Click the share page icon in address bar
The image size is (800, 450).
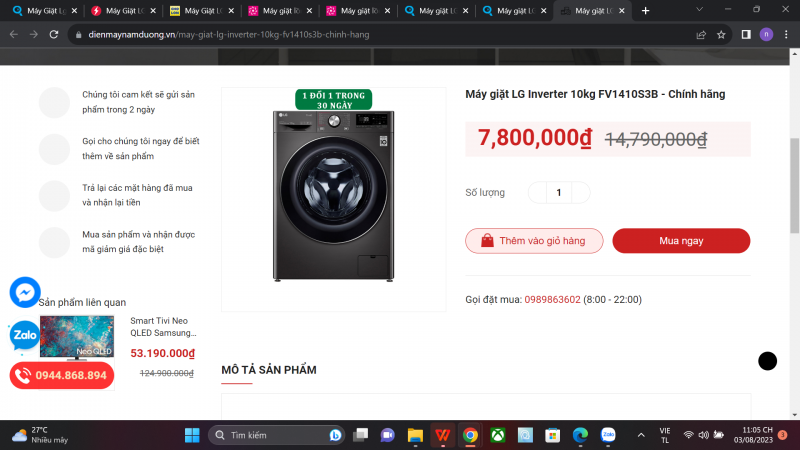coord(701,34)
